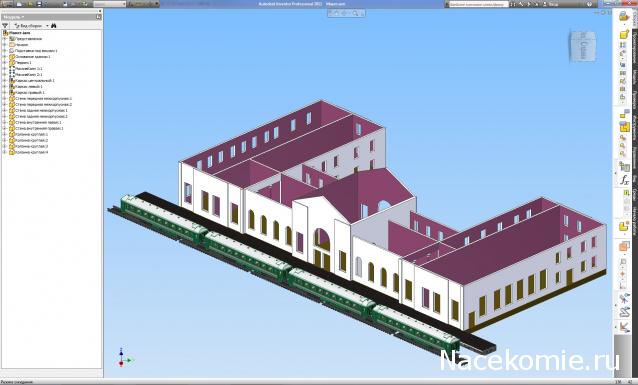
Task: Switch to the Инструменты vertical ribbon tab
Action: (634, 127)
